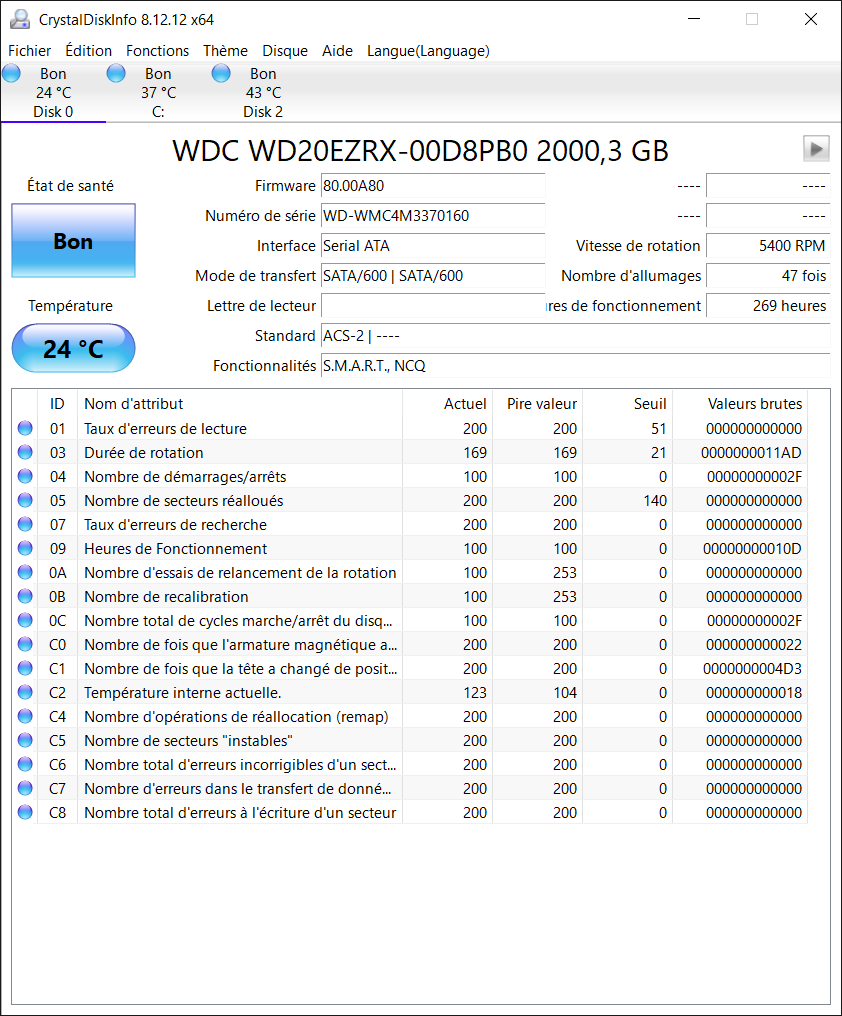
Task: Click the Valeurs brutes column header
Action: click(x=740, y=404)
